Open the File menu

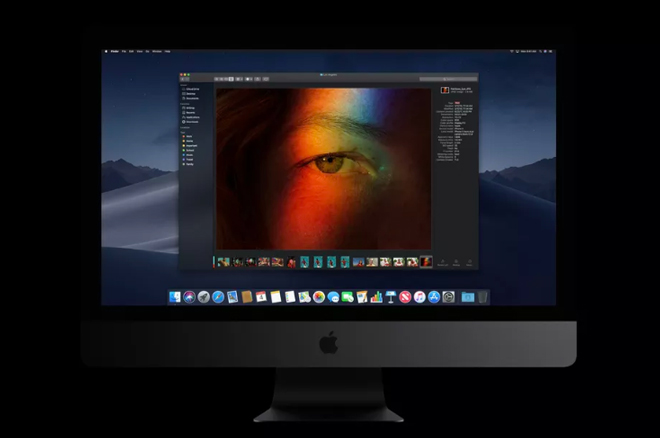click(124, 51)
